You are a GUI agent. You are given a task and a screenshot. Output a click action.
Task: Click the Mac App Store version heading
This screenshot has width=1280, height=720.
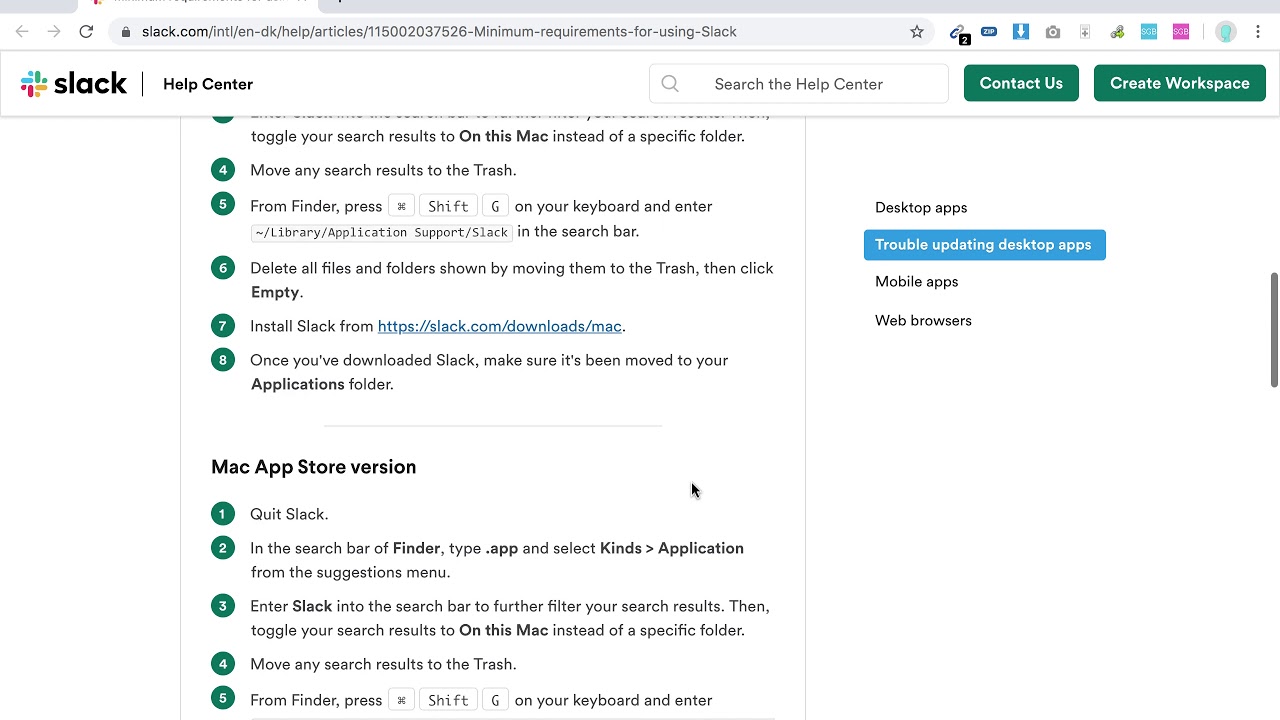coord(314,467)
